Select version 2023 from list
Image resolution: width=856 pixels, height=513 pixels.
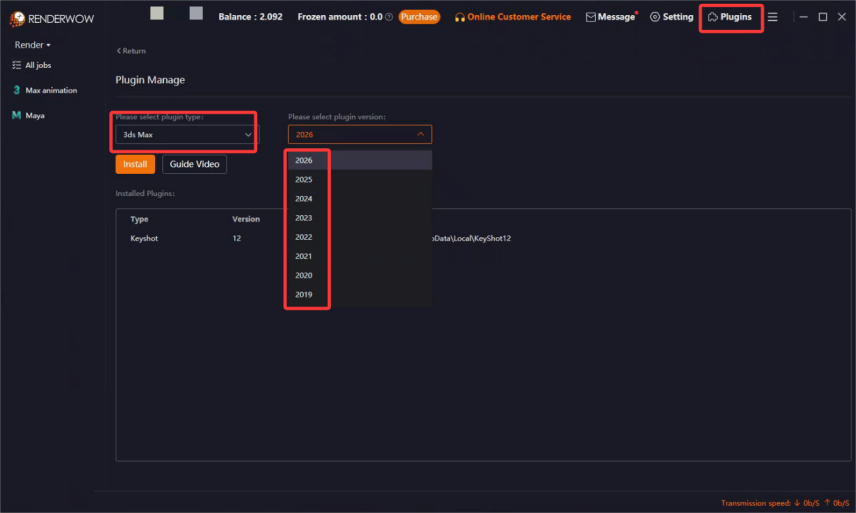click(360, 218)
